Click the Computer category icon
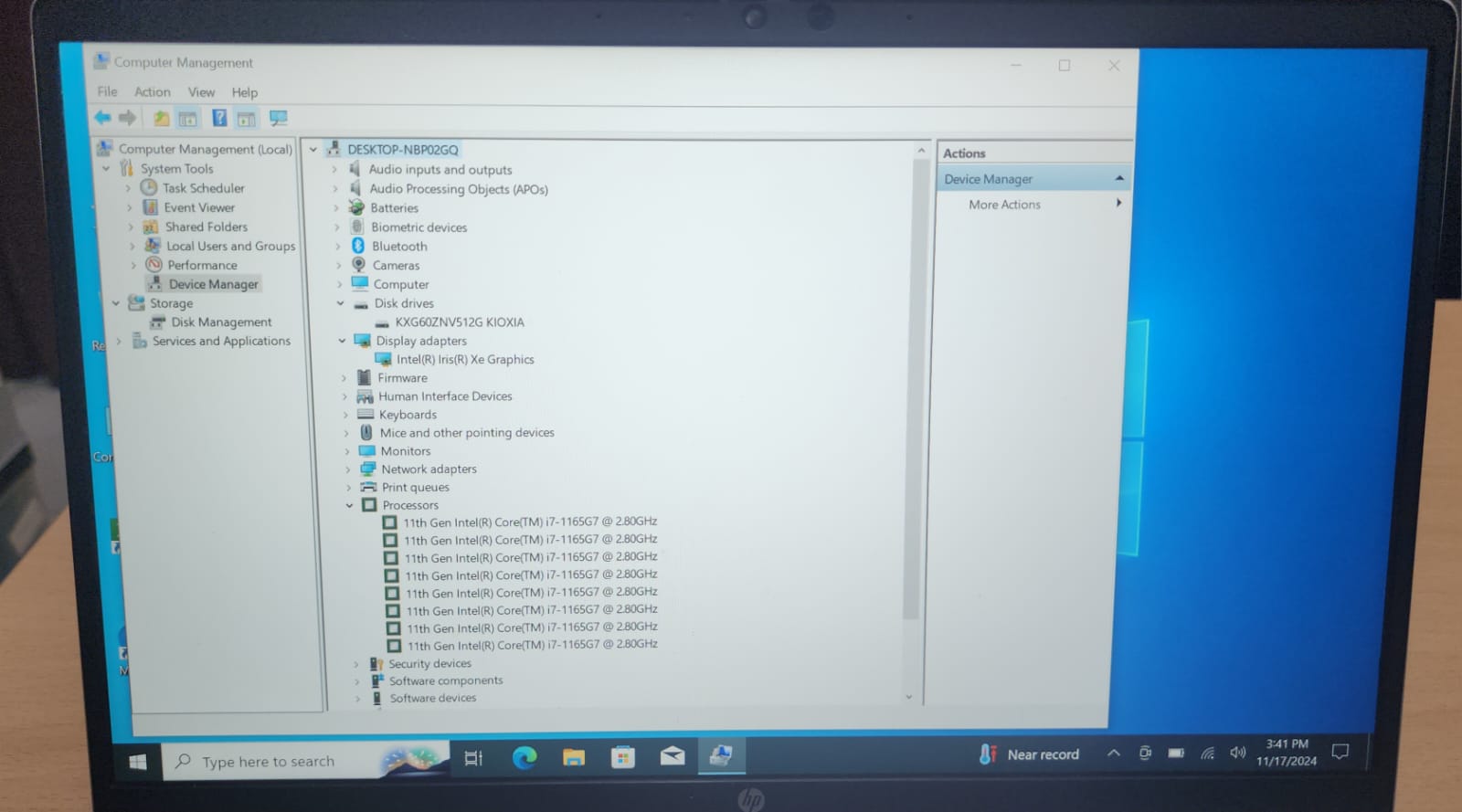This screenshot has width=1462, height=812. [x=360, y=284]
